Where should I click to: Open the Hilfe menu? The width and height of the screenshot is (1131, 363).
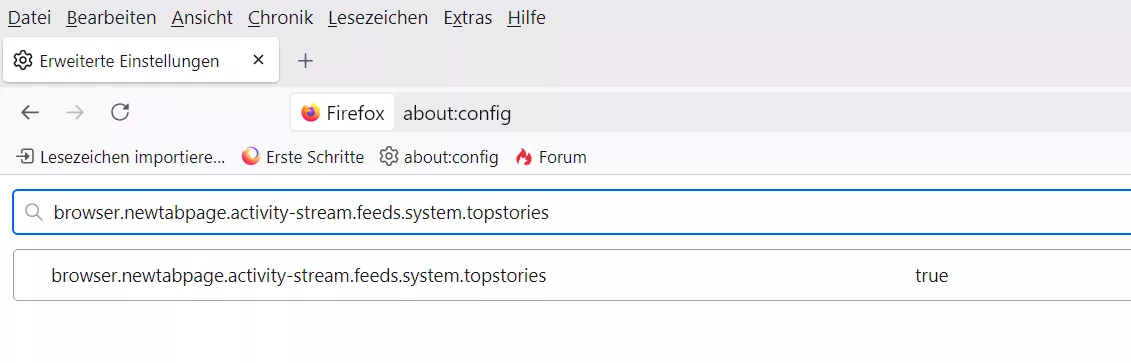[x=527, y=17]
